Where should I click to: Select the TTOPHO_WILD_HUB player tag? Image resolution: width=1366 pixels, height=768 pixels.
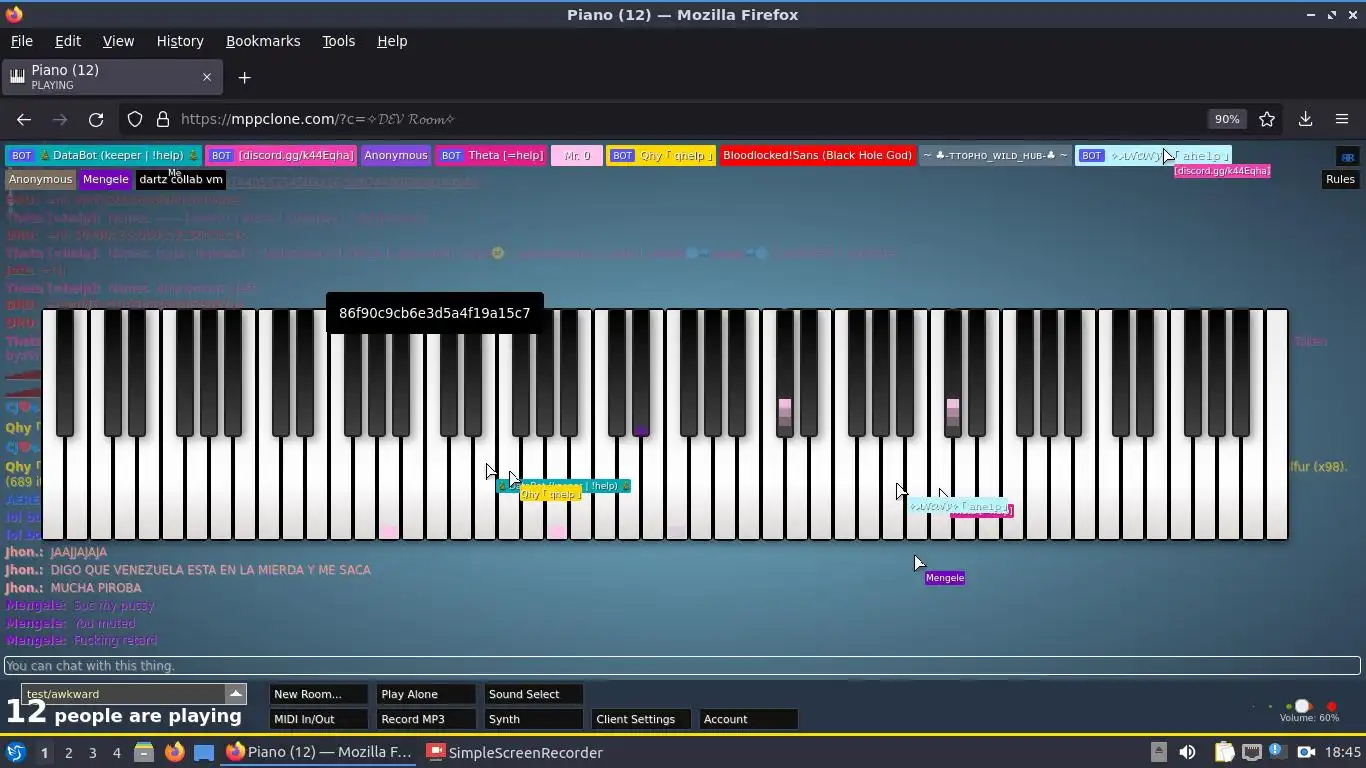coord(995,155)
